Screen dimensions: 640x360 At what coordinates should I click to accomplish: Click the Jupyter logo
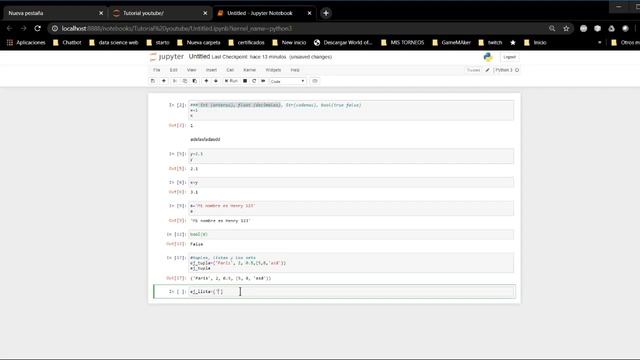coord(167,57)
